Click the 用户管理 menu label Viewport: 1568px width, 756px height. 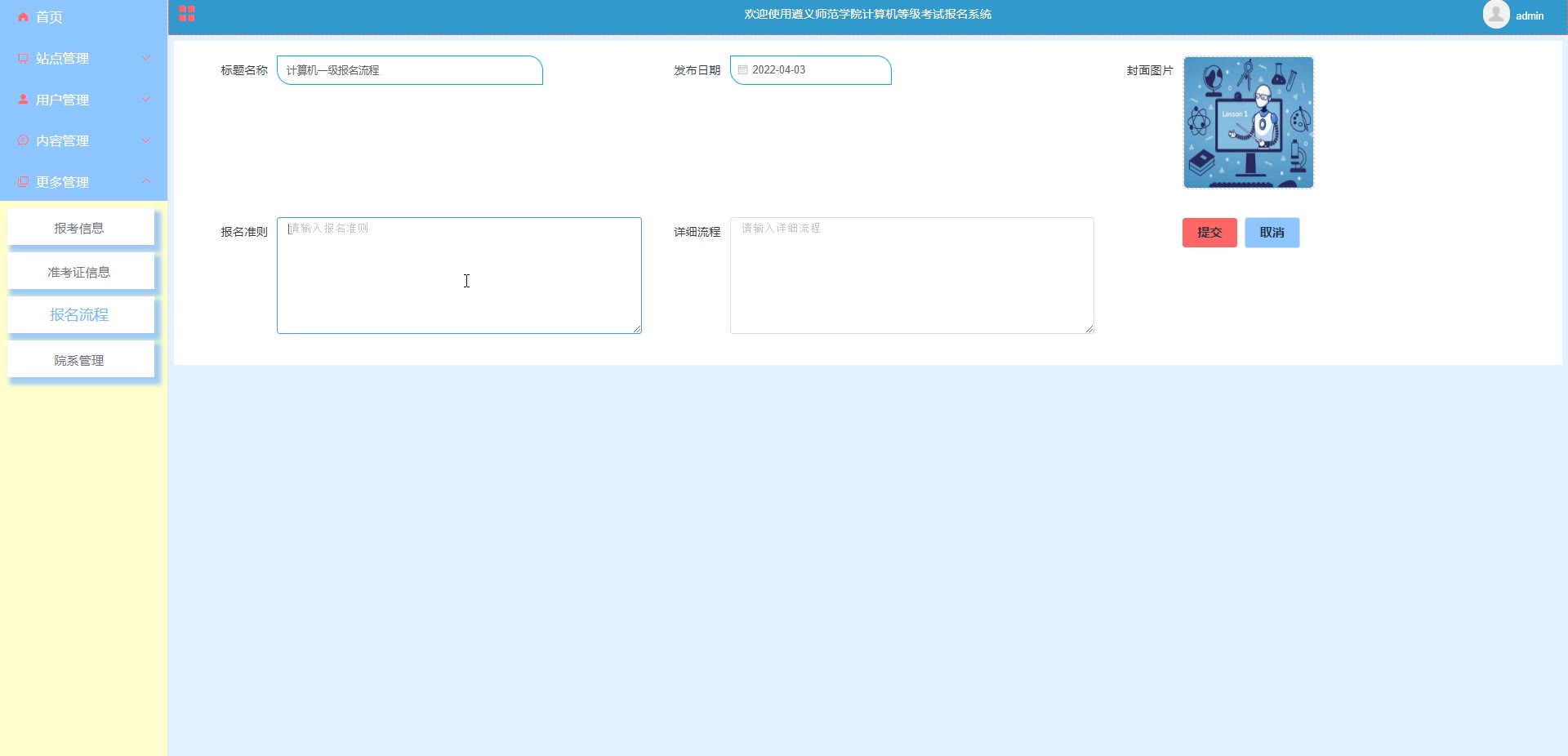[62, 100]
